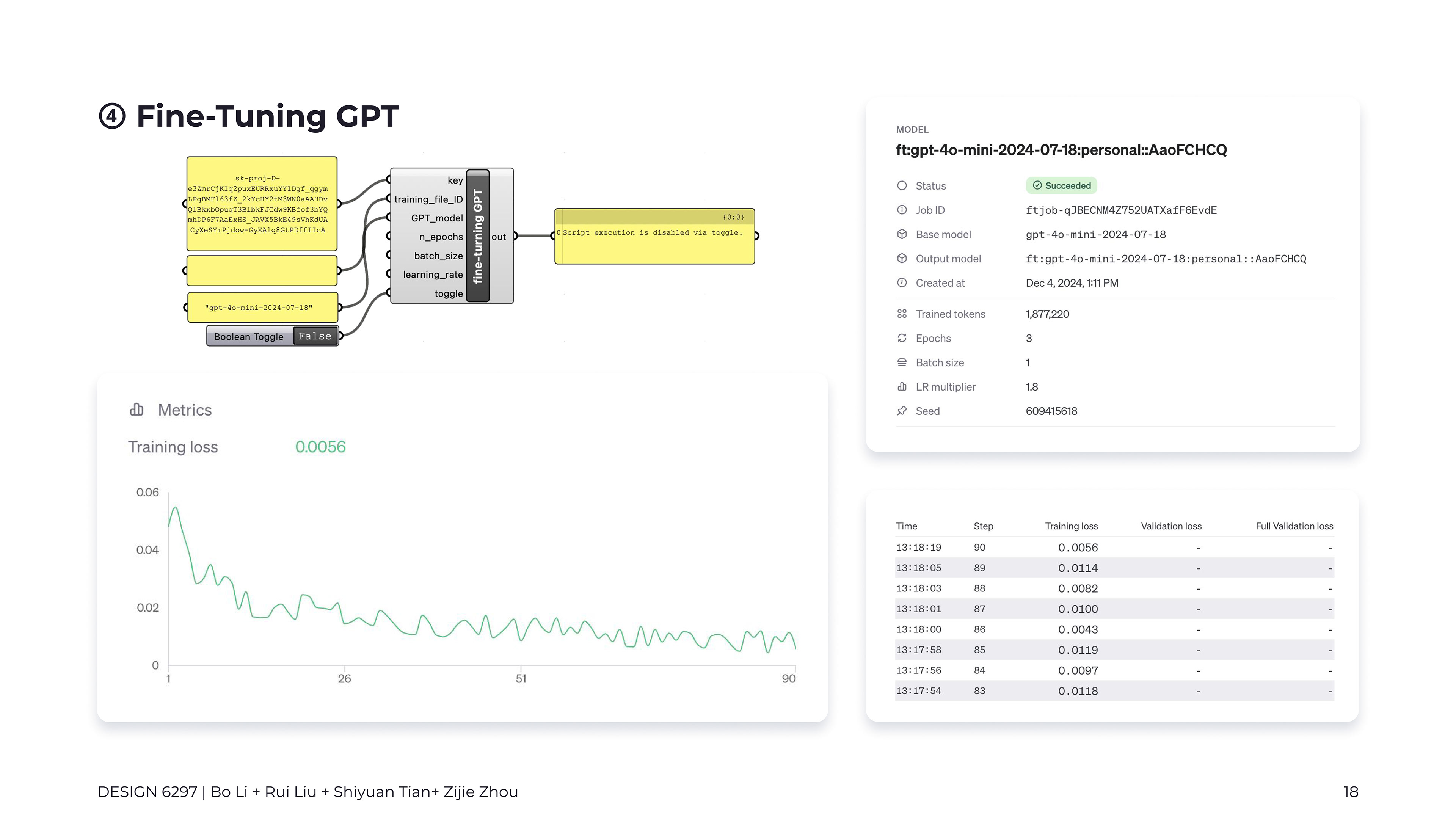
Task: Click the Boolean Toggle component label
Action: (x=249, y=337)
